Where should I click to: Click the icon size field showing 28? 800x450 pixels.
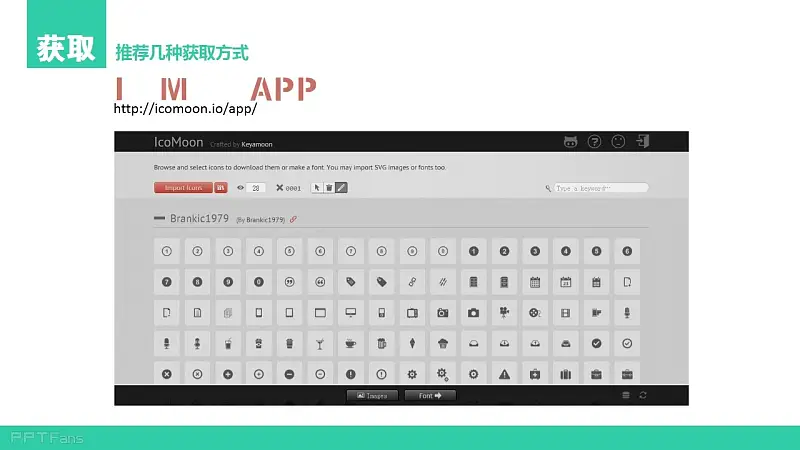(256, 188)
